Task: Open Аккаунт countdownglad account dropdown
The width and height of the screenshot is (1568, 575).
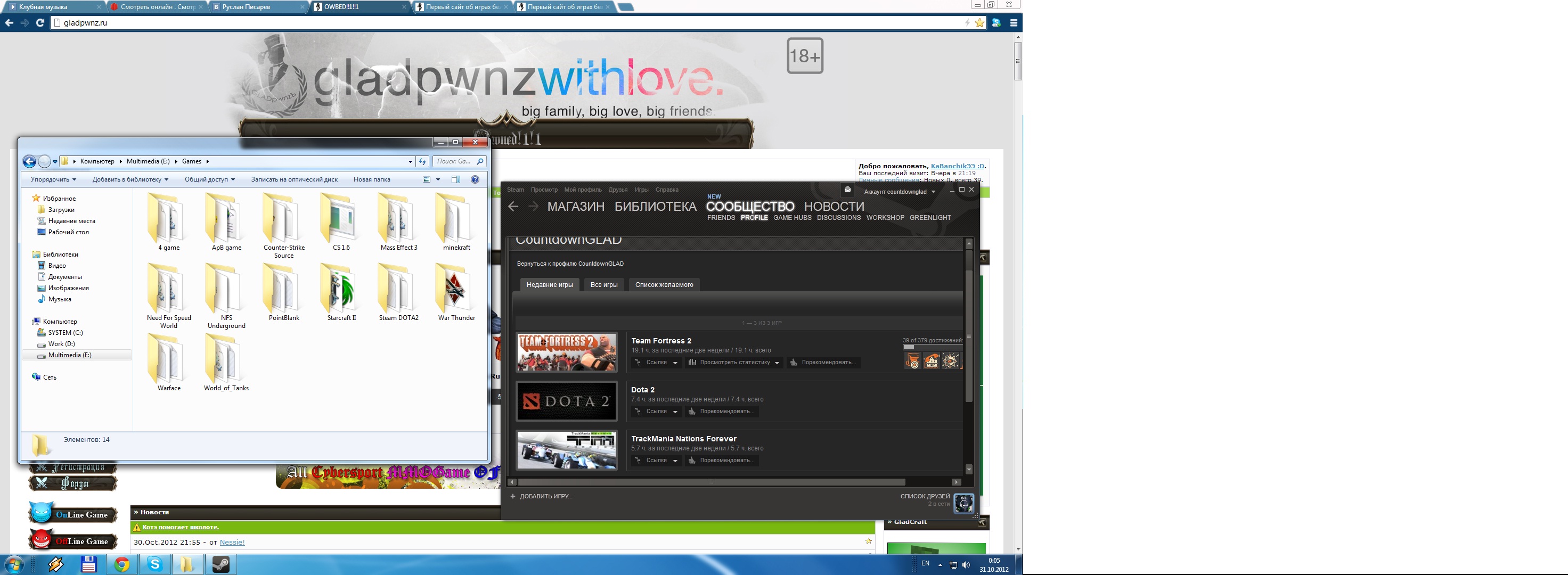Action: click(899, 192)
